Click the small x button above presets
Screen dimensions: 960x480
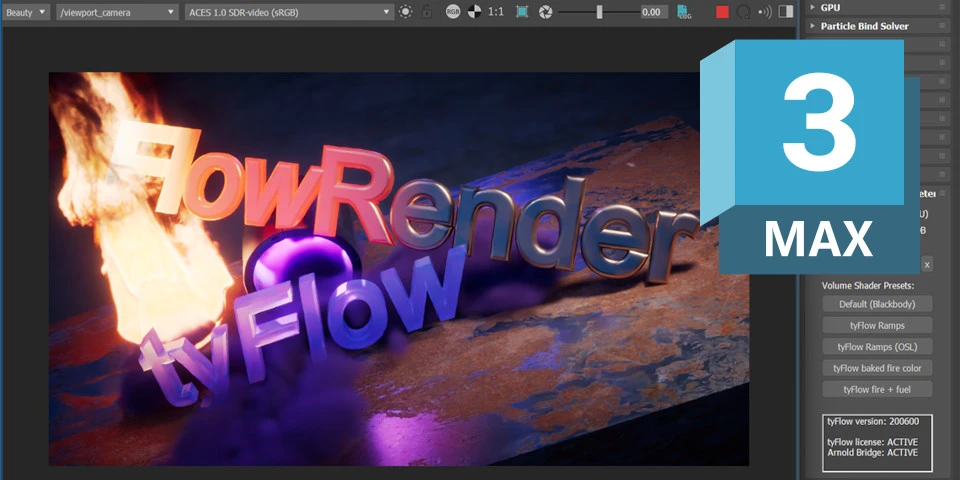point(927,264)
